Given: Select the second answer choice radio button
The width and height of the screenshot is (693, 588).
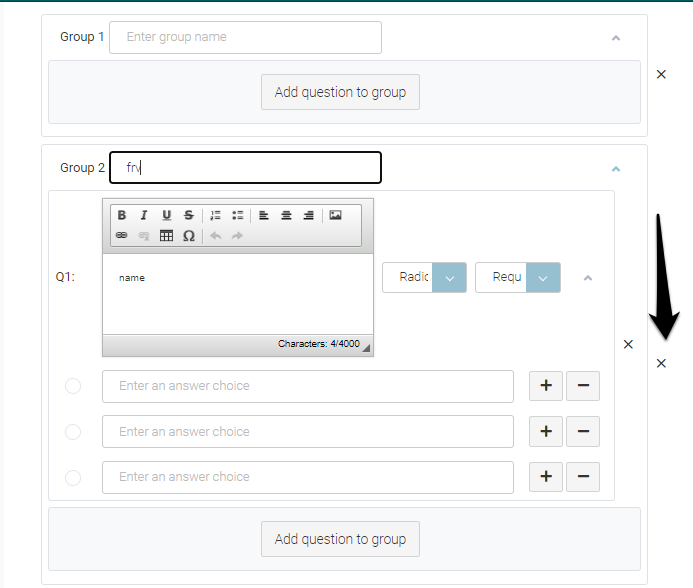Looking at the screenshot, I should (73, 432).
